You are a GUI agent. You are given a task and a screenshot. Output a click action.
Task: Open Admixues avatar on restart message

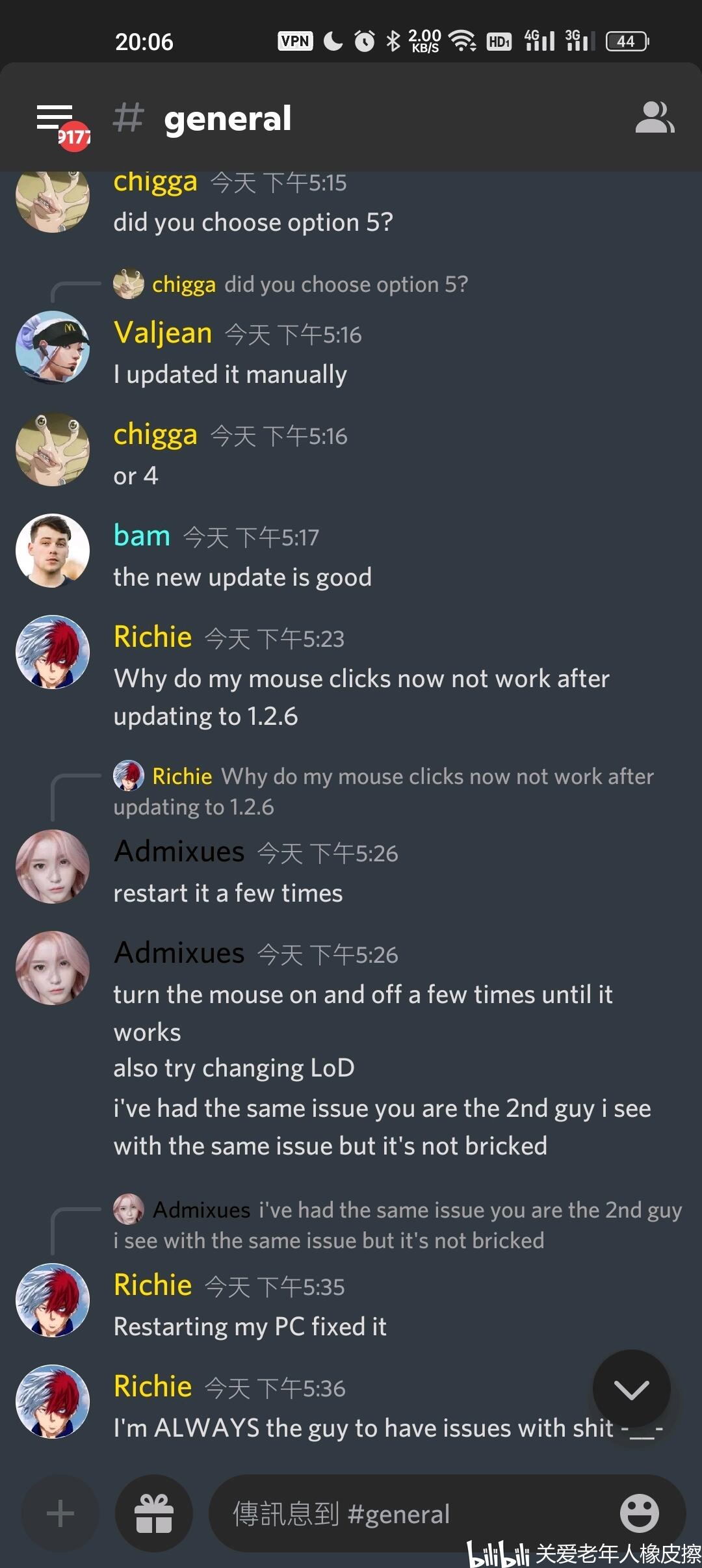coord(53,867)
